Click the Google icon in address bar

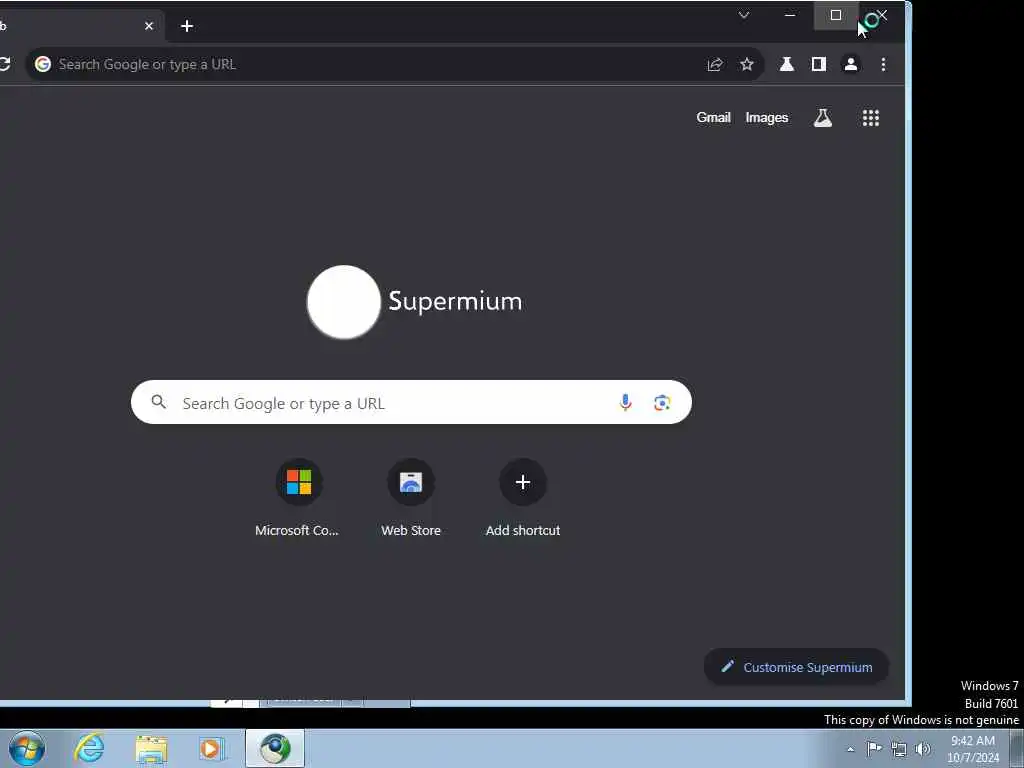(43, 64)
